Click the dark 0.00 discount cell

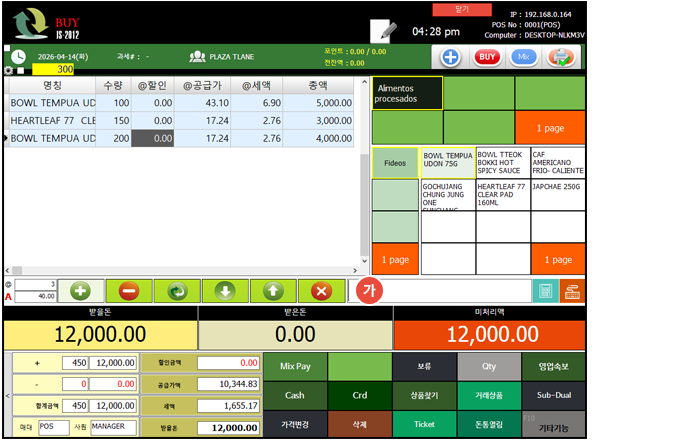pyautogui.click(x=153, y=138)
